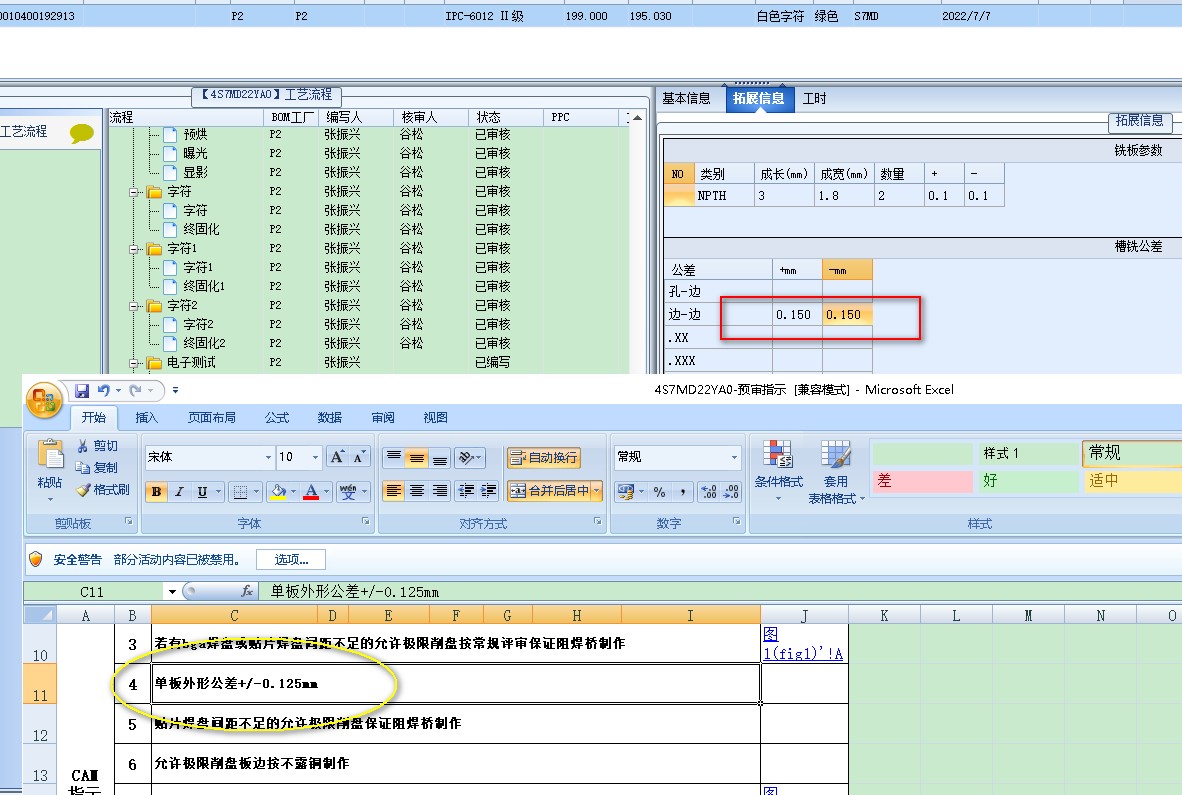1182x795 pixels.
Task: Expand the merge and center dropdown arrow
Action: coord(597,491)
